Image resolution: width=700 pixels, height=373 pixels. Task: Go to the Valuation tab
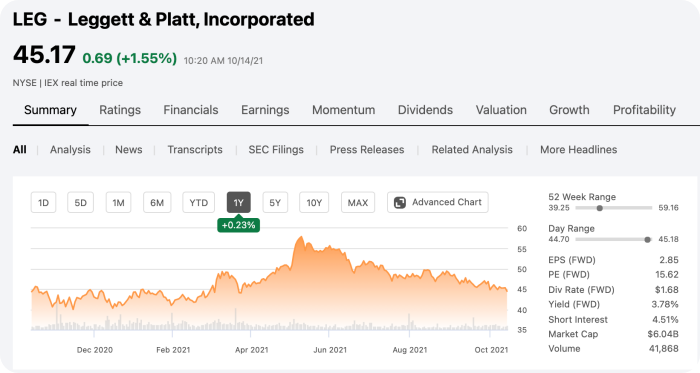coord(501,110)
